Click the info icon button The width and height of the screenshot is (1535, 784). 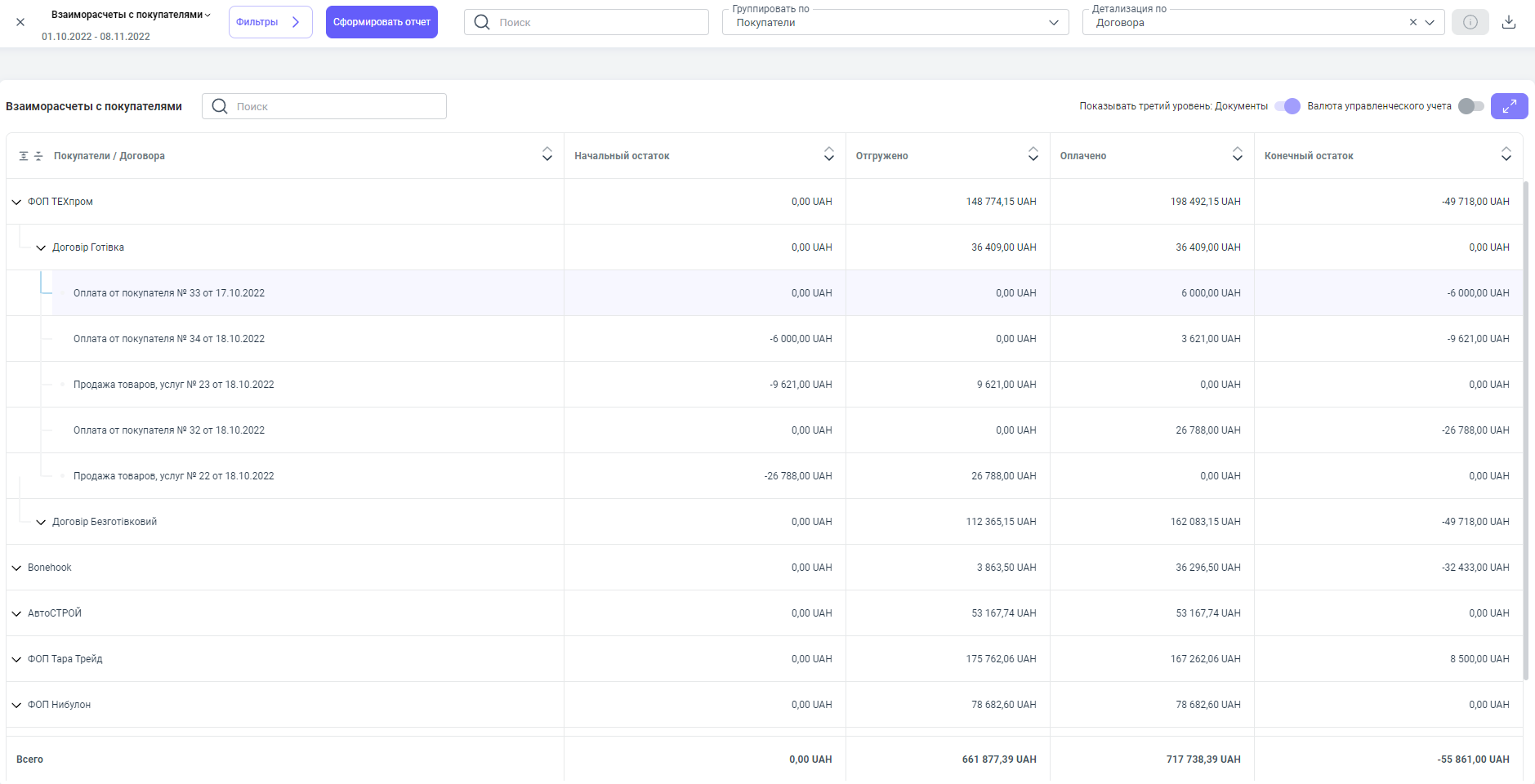click(1470, 22)
